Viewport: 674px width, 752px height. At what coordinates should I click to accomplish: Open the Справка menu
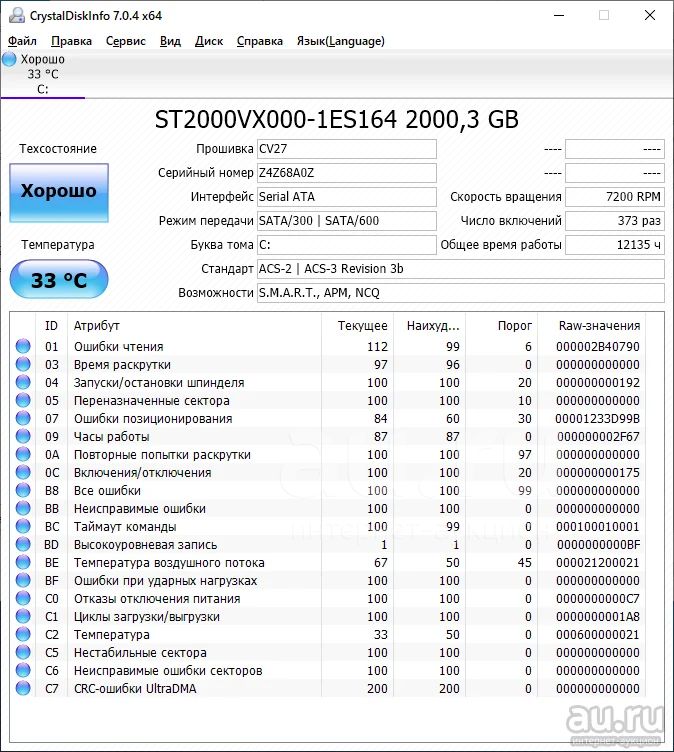(260, 41)
